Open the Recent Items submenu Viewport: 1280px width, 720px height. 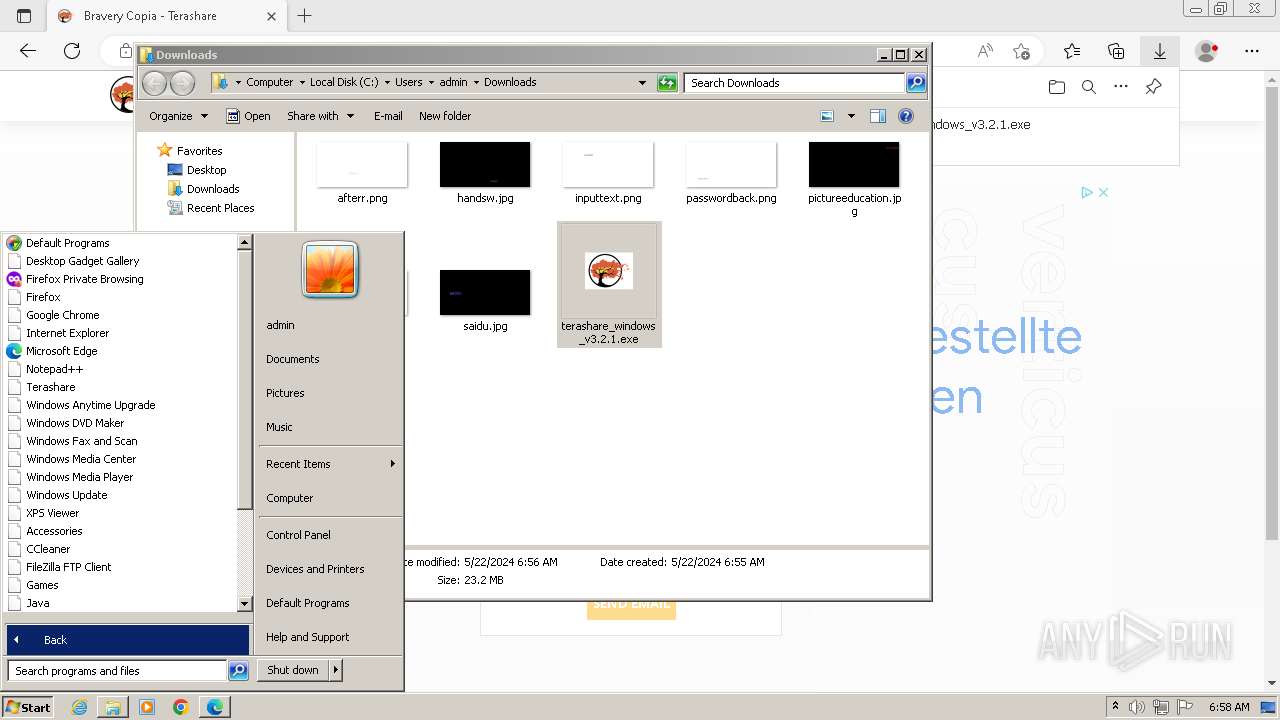pyautogui.click(x=330, y=464)
